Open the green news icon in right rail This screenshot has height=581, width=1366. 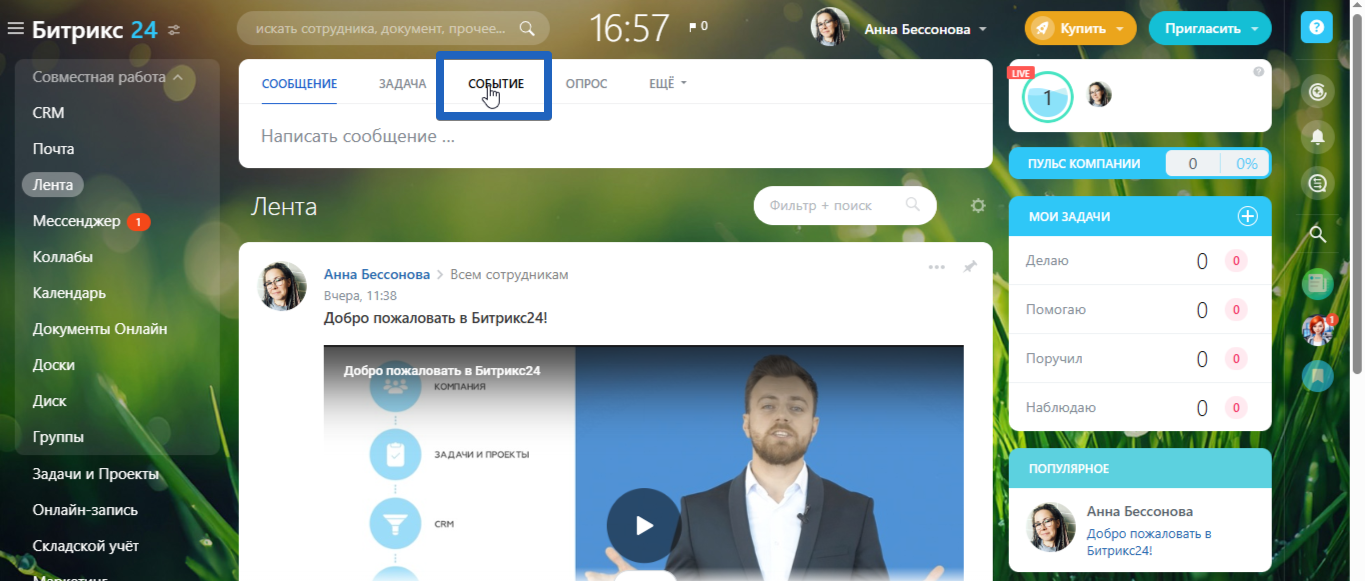click(x=1318, y=284)
